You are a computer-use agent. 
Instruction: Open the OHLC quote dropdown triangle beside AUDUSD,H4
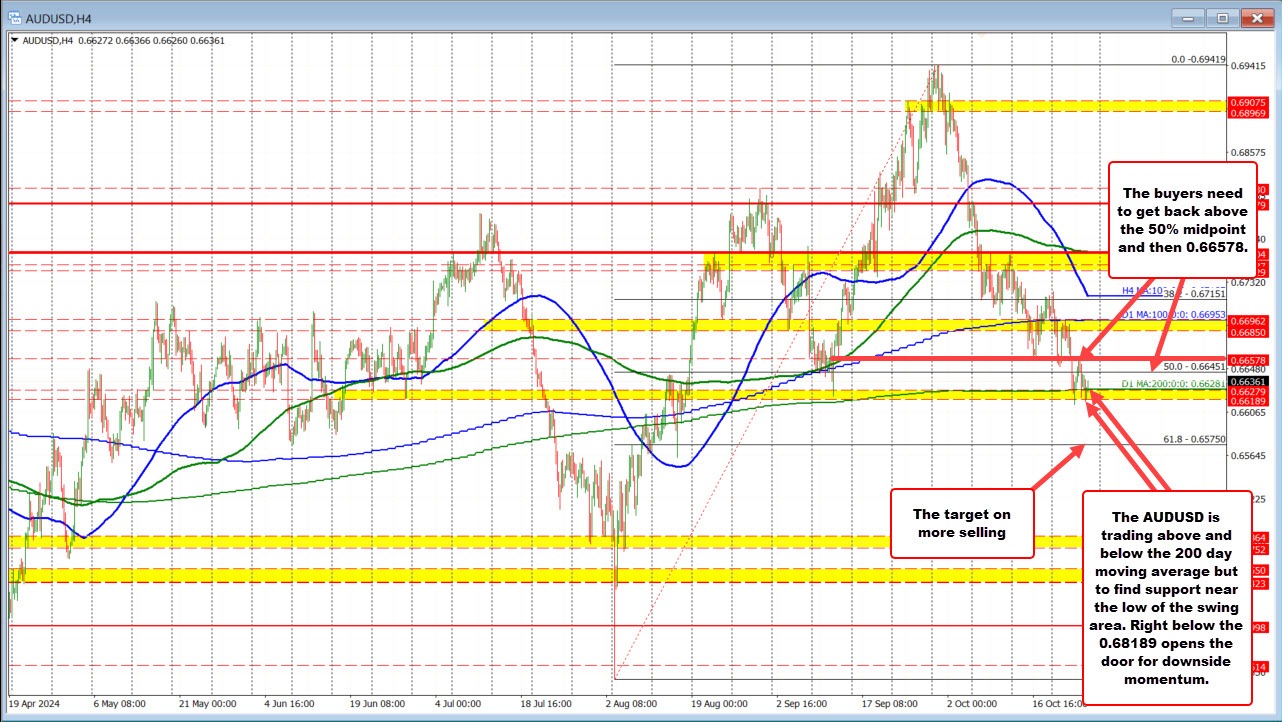click(x=15, y=41)
